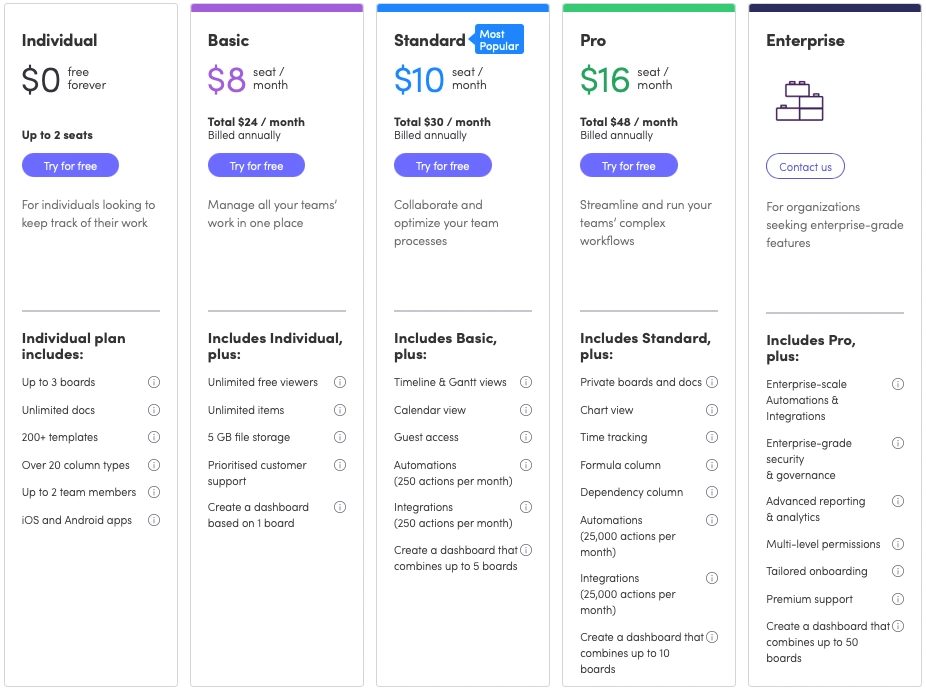Click "Contact us" on the Enterprise card
This screenshot has width=926, height=691.
pyautogui.click(x=805, y=167)
